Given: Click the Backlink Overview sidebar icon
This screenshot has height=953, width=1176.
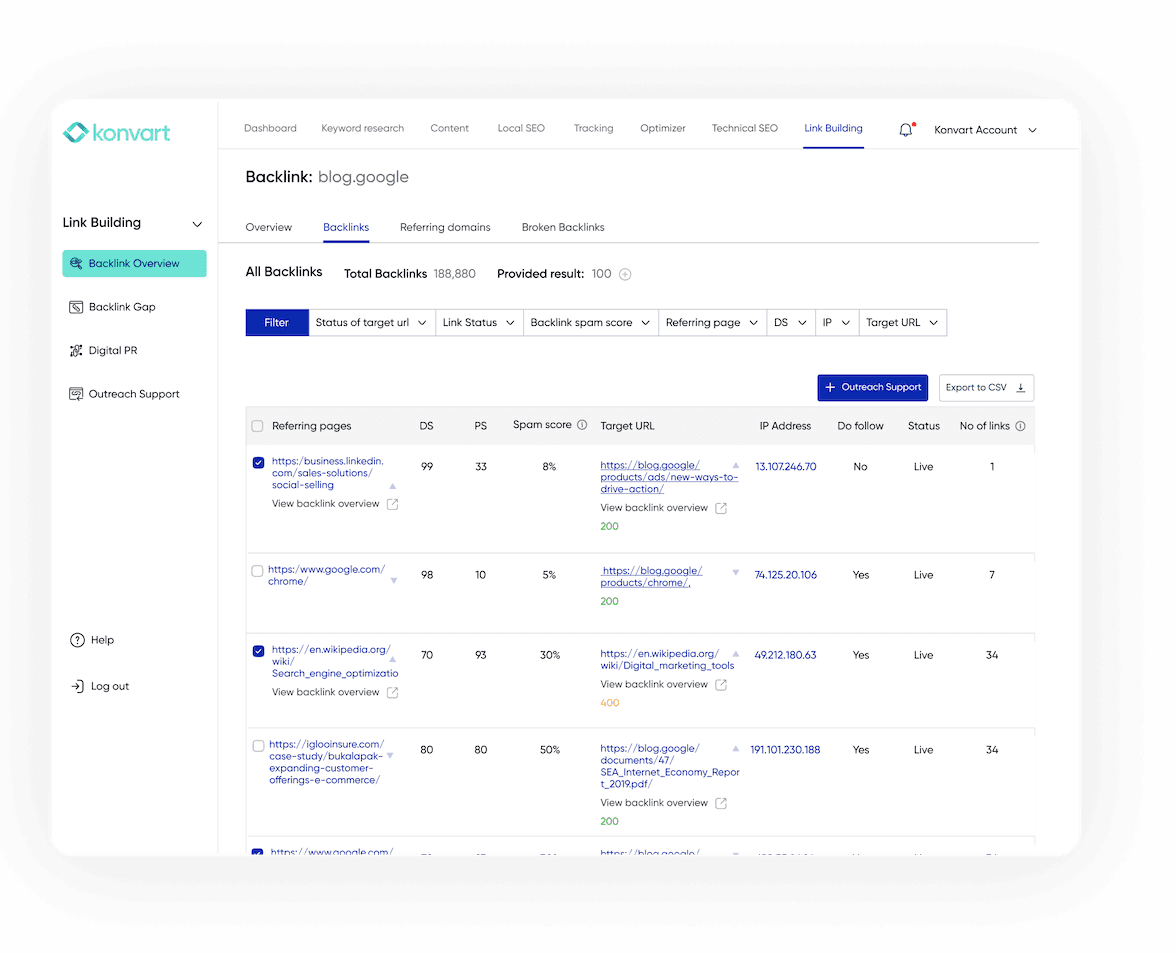Looking at the screenshot, I should click(76, 263).
